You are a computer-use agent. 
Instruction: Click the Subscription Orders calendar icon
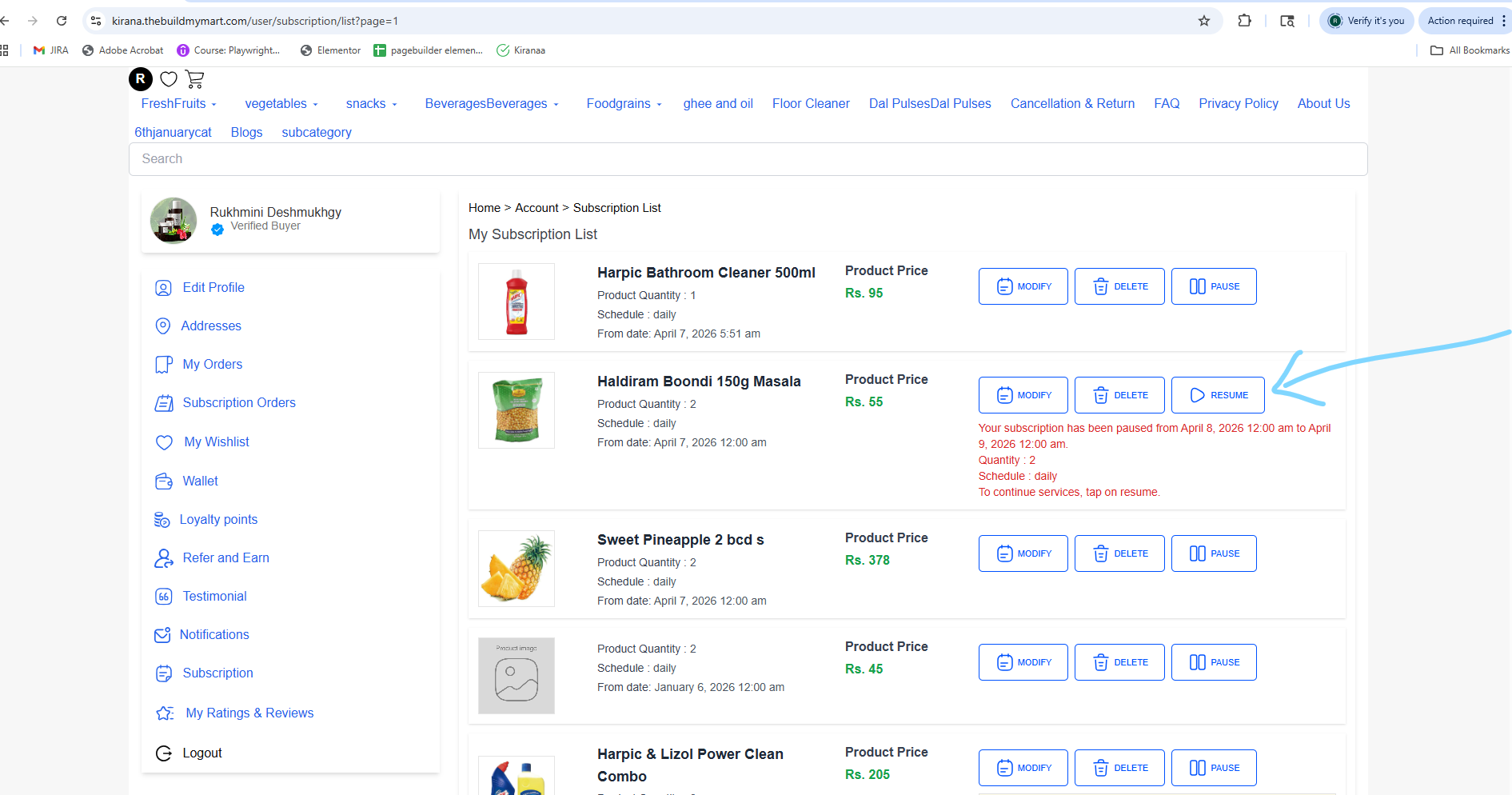[163, 403]
